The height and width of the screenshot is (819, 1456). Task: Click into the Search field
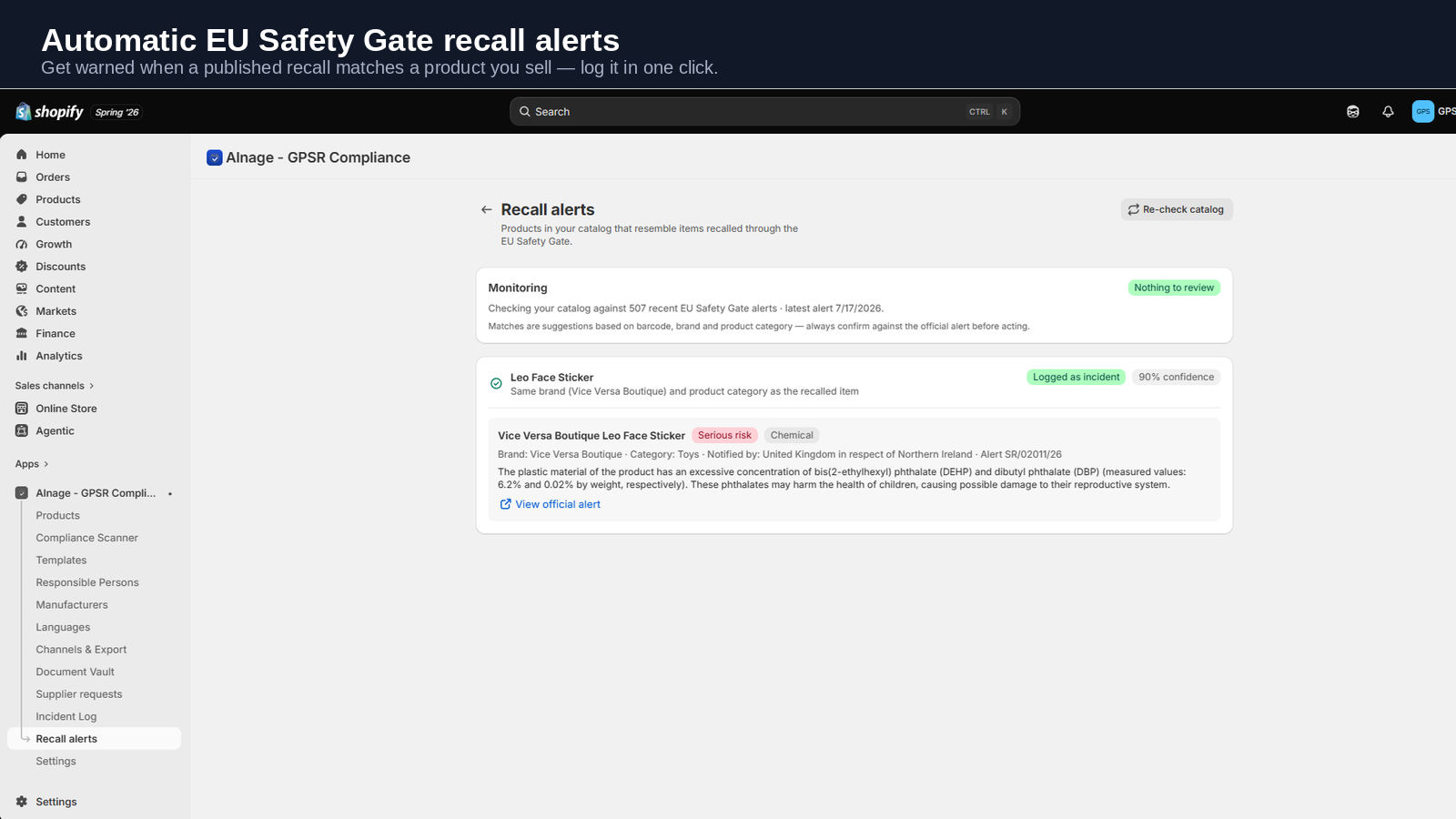764,112
